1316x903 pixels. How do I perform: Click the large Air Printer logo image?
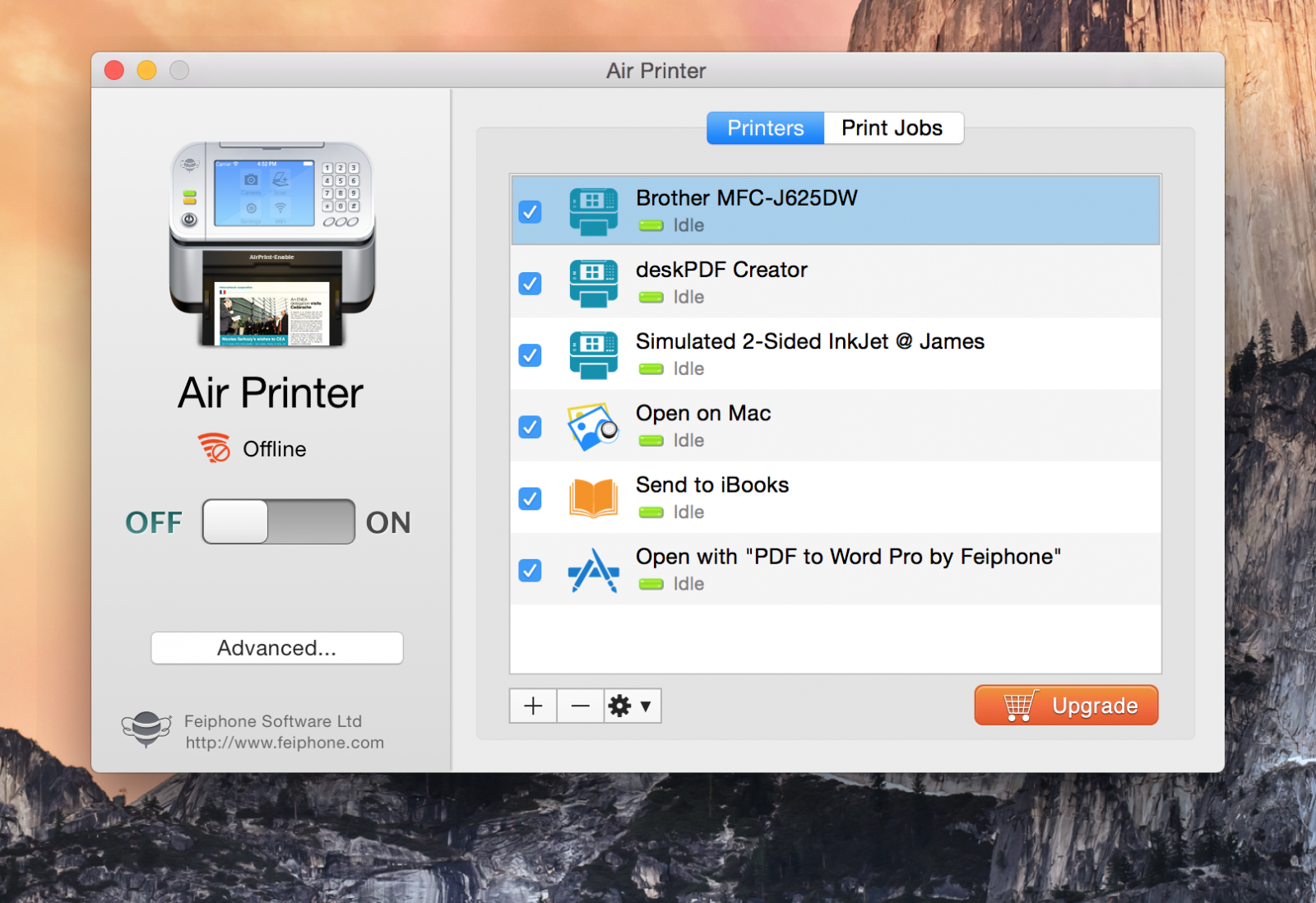(x=272, y=243)
